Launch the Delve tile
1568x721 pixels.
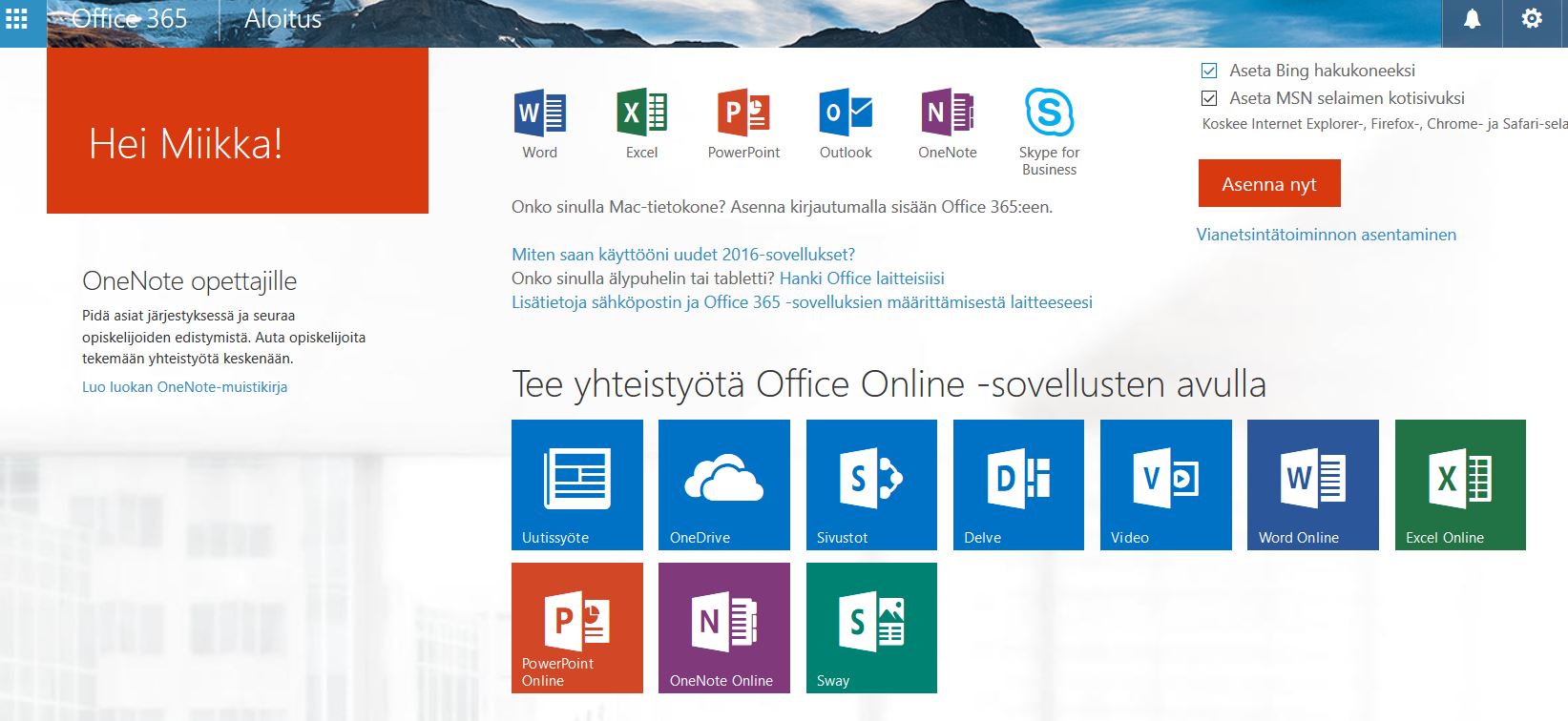[x=1018, y=484]
